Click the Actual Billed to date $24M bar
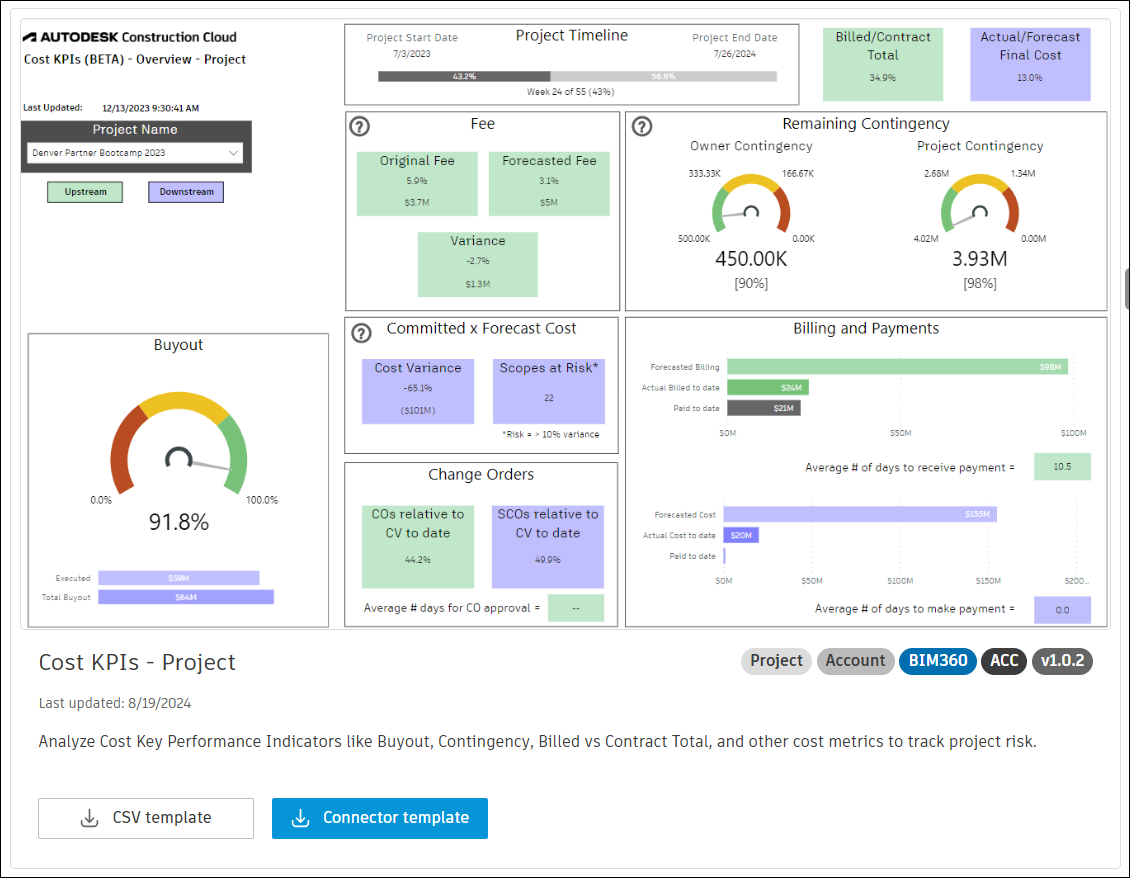The height and width of the screenshot is (878, 1130). click(768, 388)
